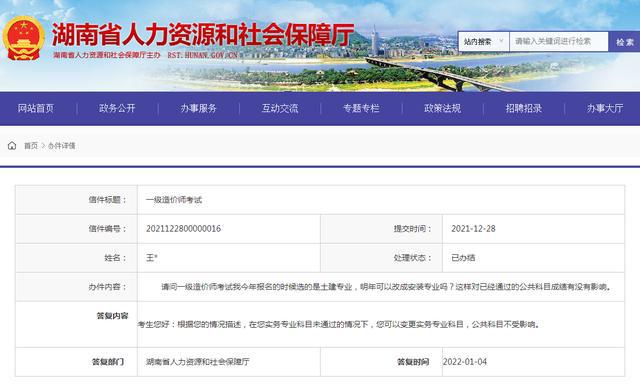Click the 信件标题 label
640x388 pixels.
[x=108, y=200]
